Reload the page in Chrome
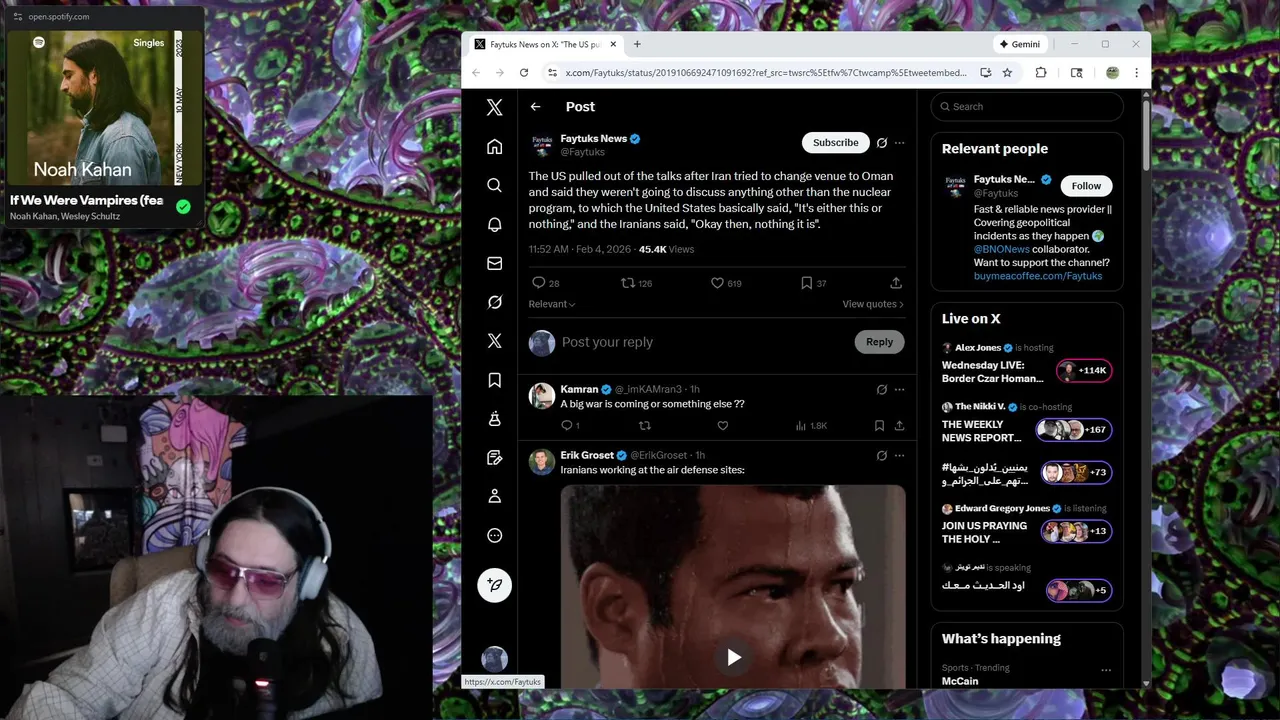This screenshot has width=1280, height=720. 523,72
